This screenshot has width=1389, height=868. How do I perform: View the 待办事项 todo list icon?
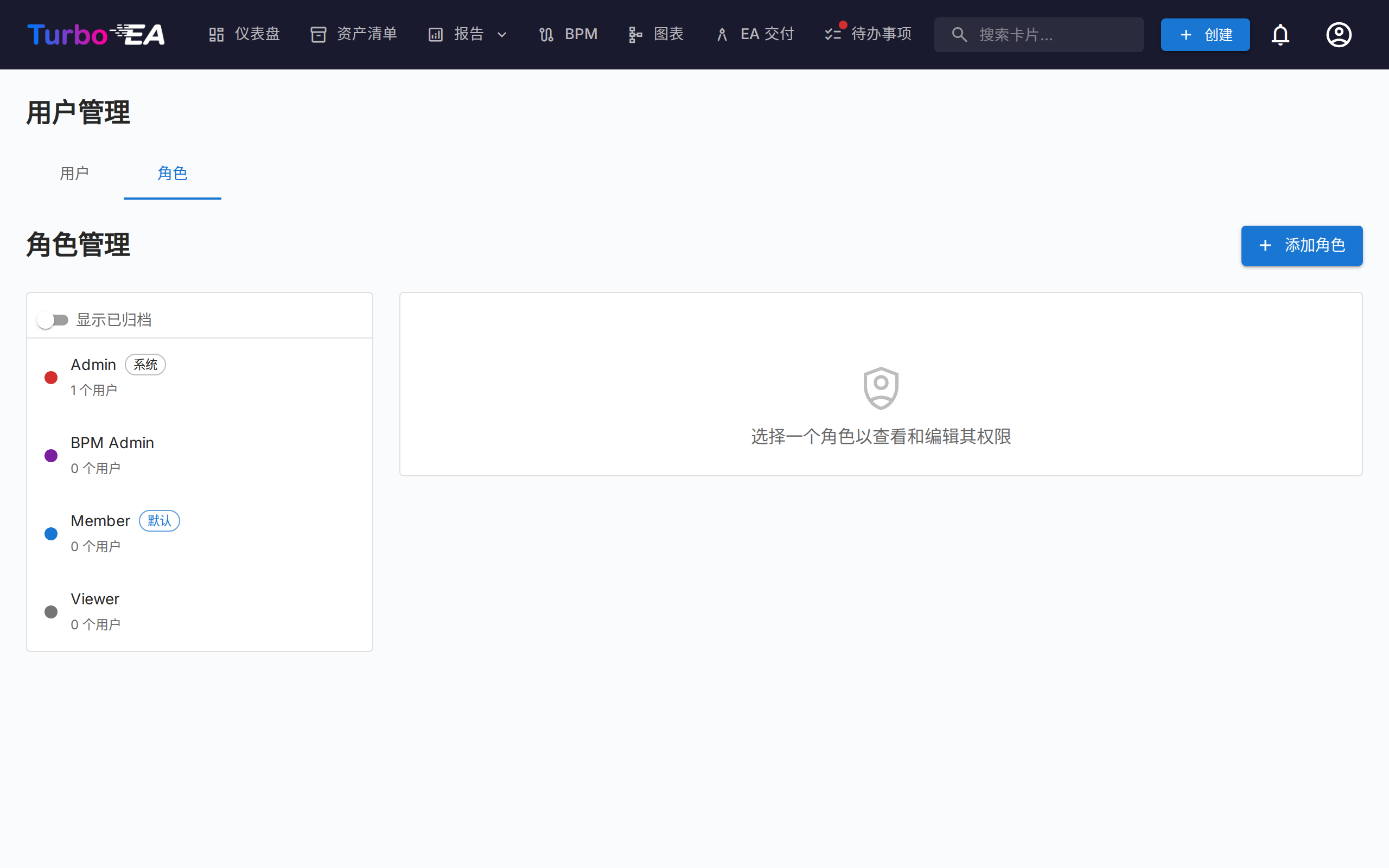(832, 34)
